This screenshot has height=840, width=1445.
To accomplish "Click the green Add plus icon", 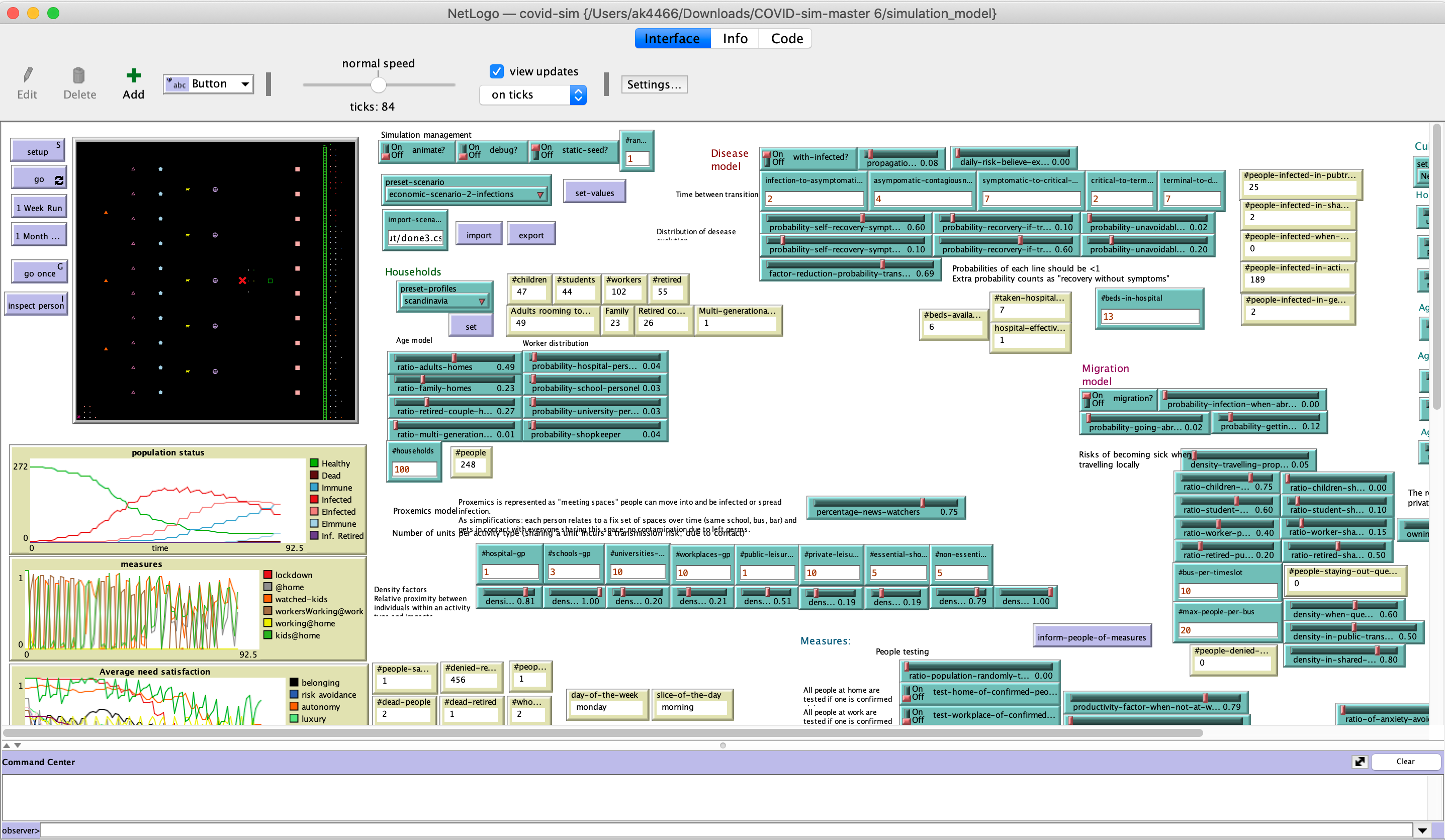I will tap(133, 75).
